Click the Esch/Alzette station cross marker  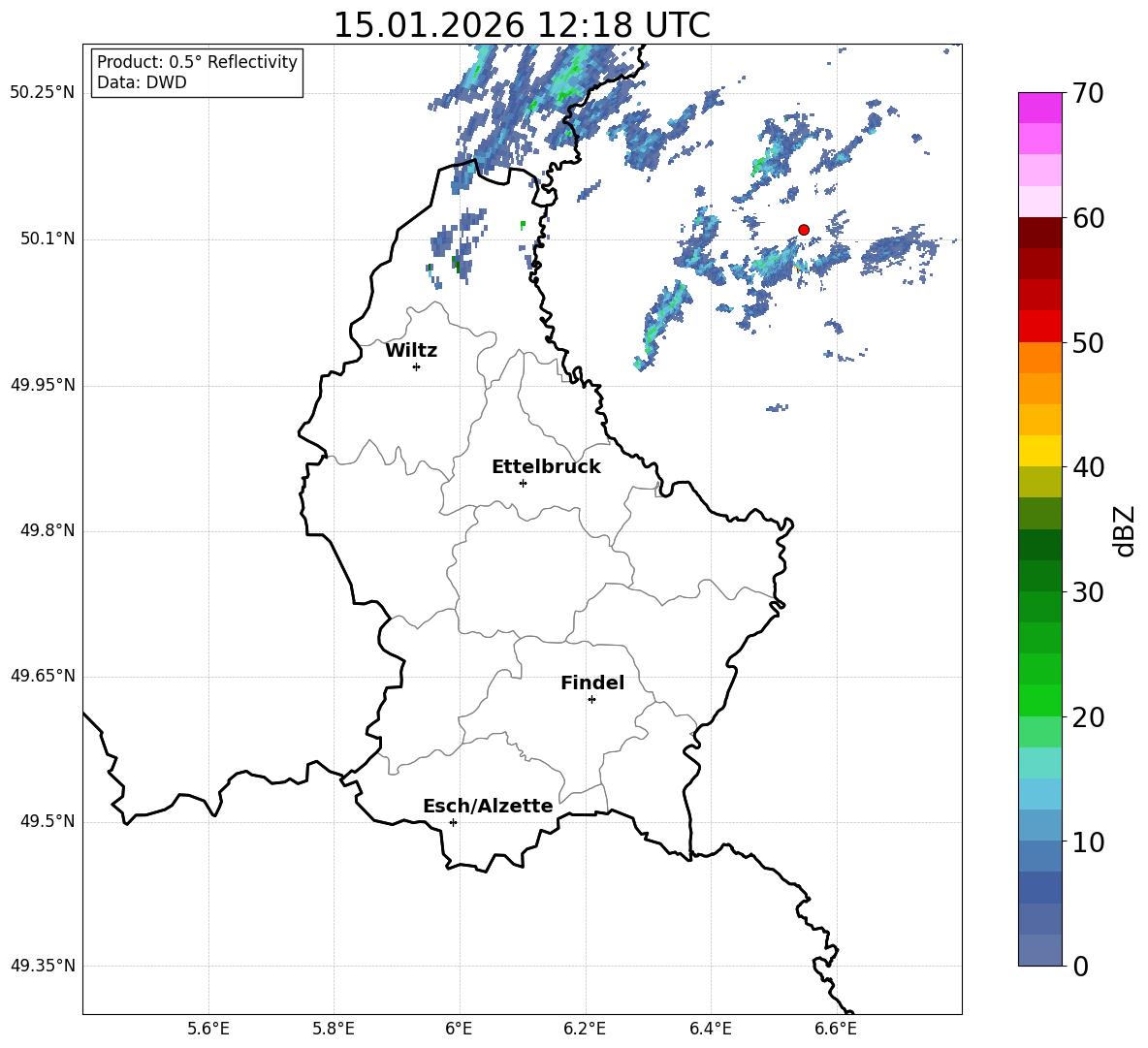click(x=453, y=822)
